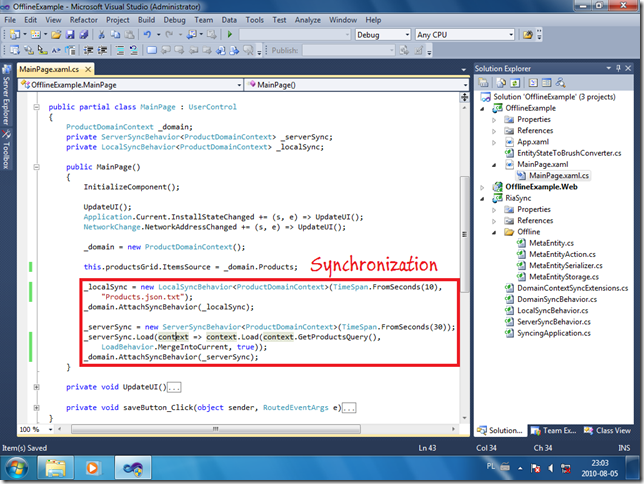Viewport: 644px width, 484px height.
Task: Open the Server Explorer side panel
Action: point(6,96)
